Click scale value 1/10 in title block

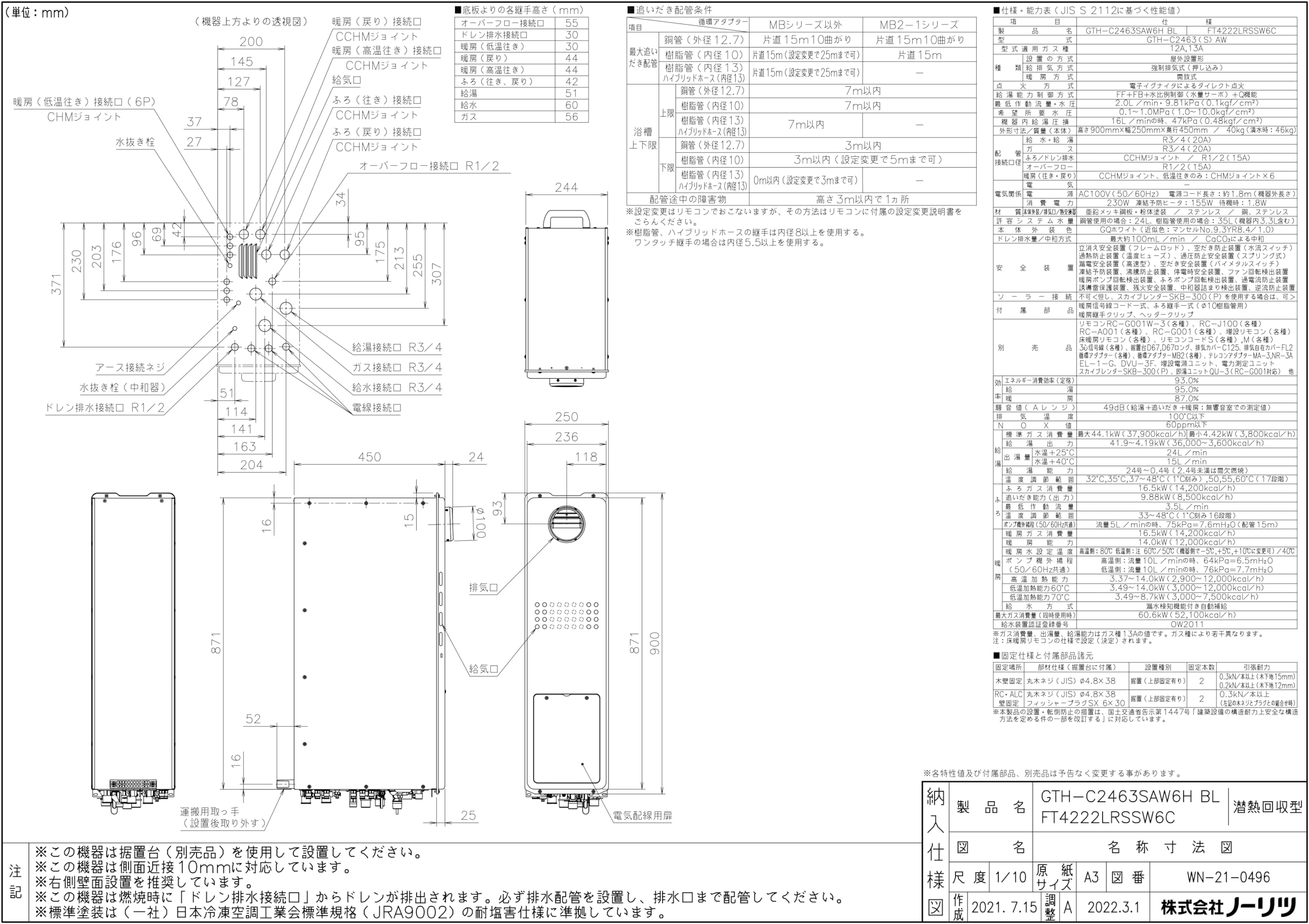tap(1010, 878)
